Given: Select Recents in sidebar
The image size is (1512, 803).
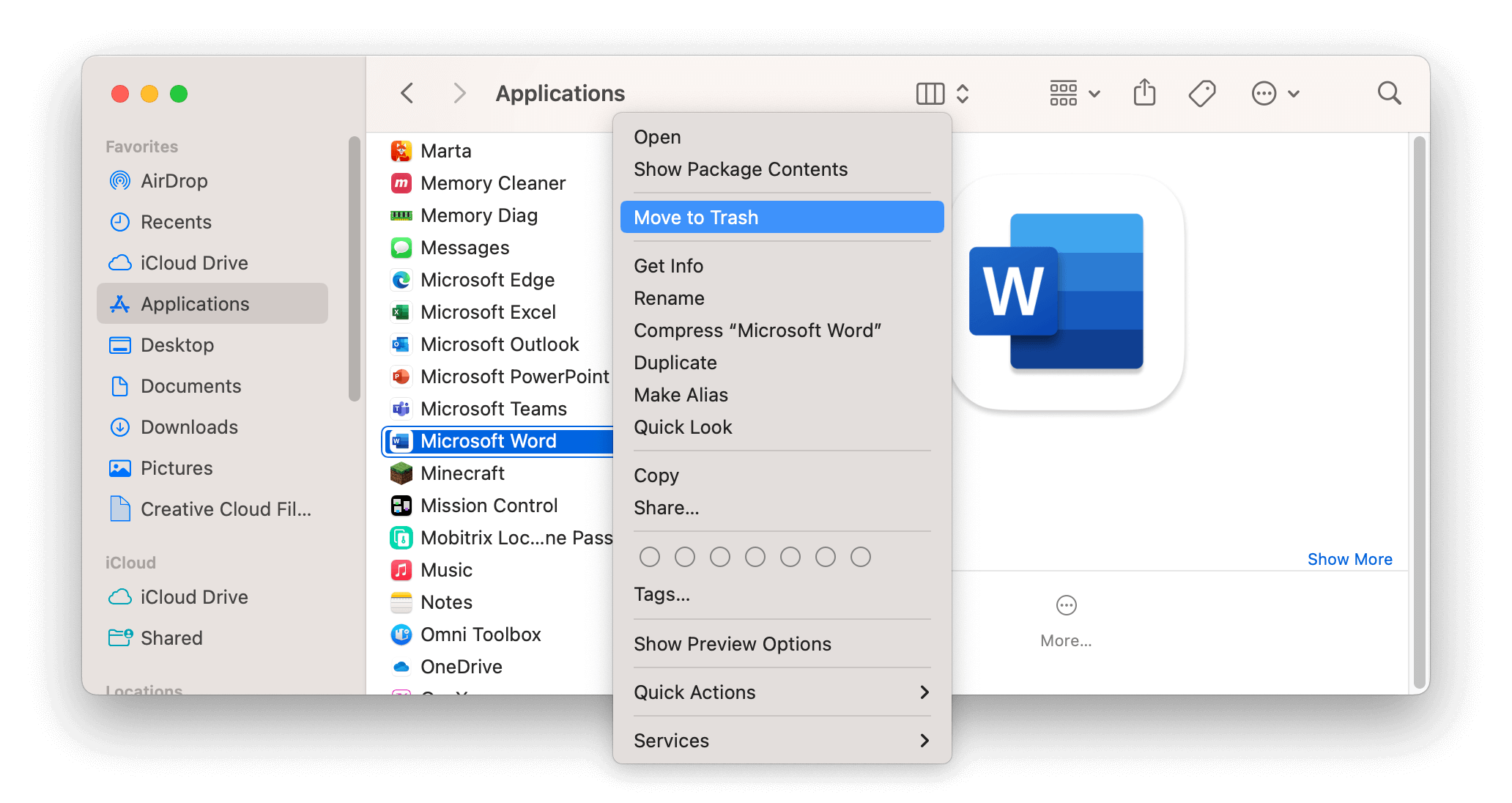Looking at the screenshot, I should tap(212, 222).
